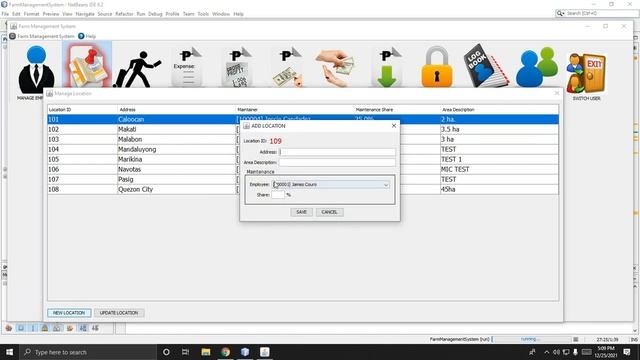Open the NetBeans Navigate menu
Viewport: 640px width, 360px height.
pos(85,14)
